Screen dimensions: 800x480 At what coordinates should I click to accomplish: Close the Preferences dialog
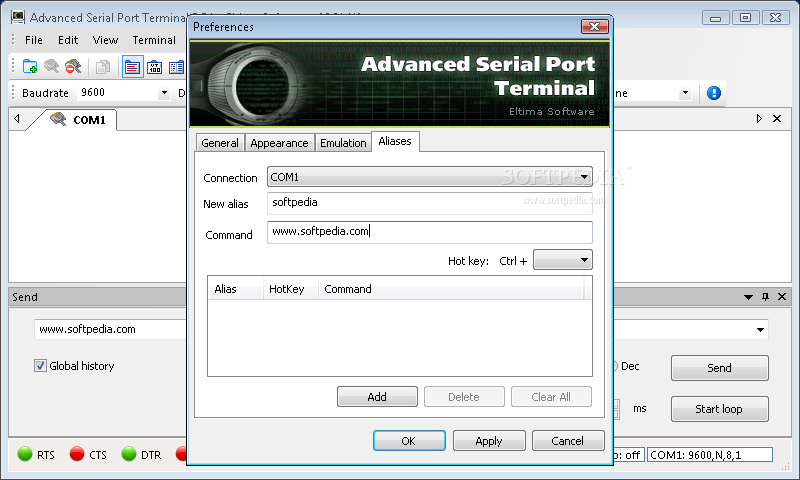point(594,27)
